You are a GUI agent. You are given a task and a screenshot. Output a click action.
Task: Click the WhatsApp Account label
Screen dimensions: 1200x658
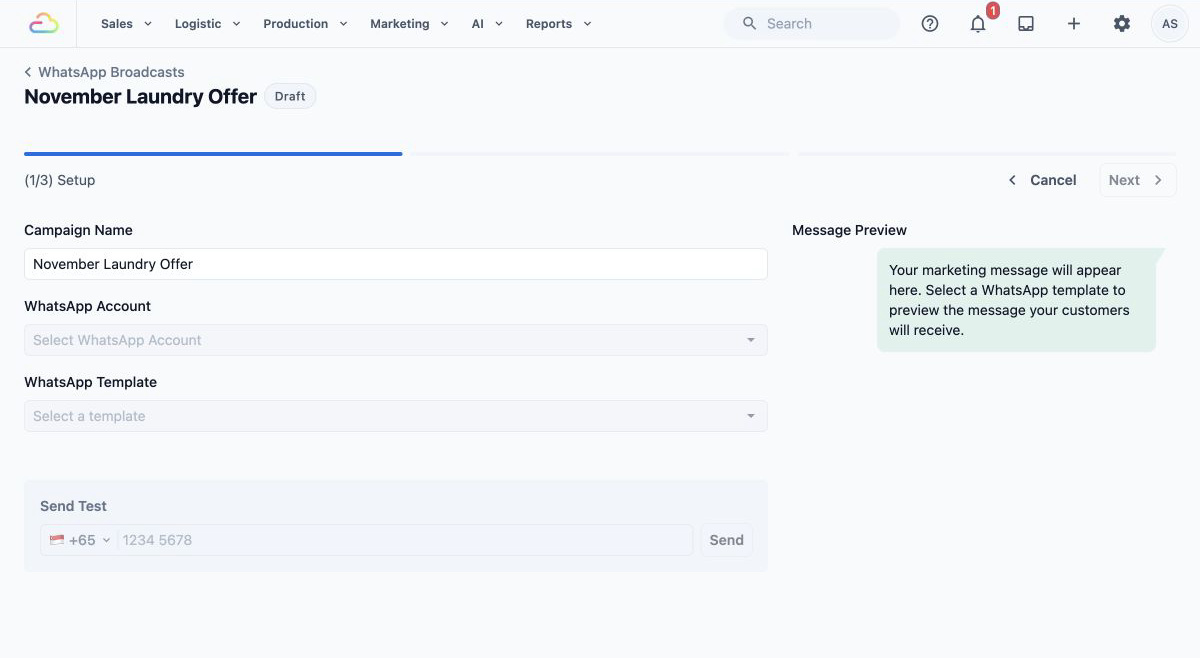tap(88, 306)
